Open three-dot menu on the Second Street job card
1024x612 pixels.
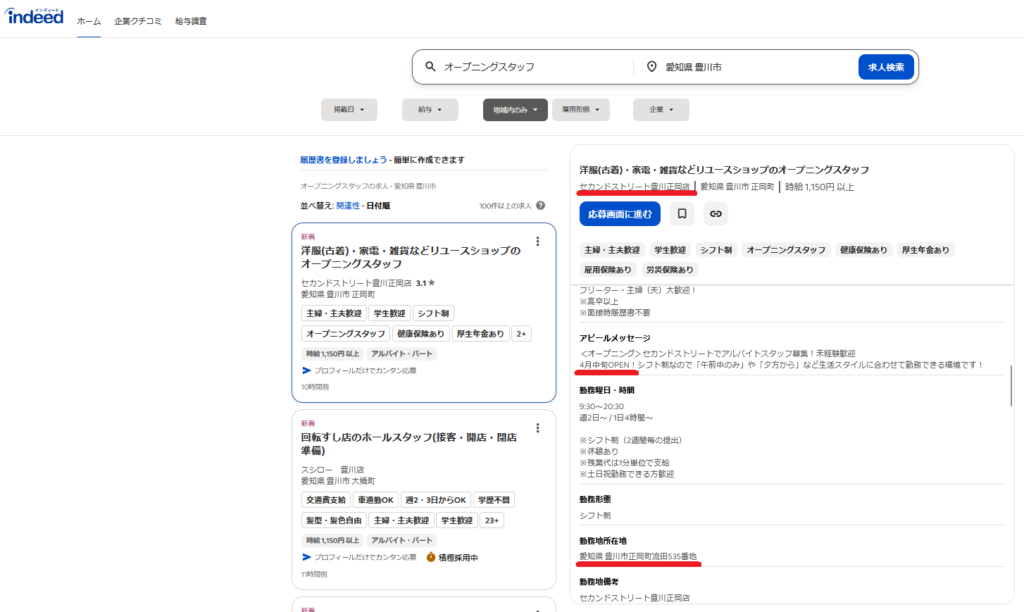538,241
